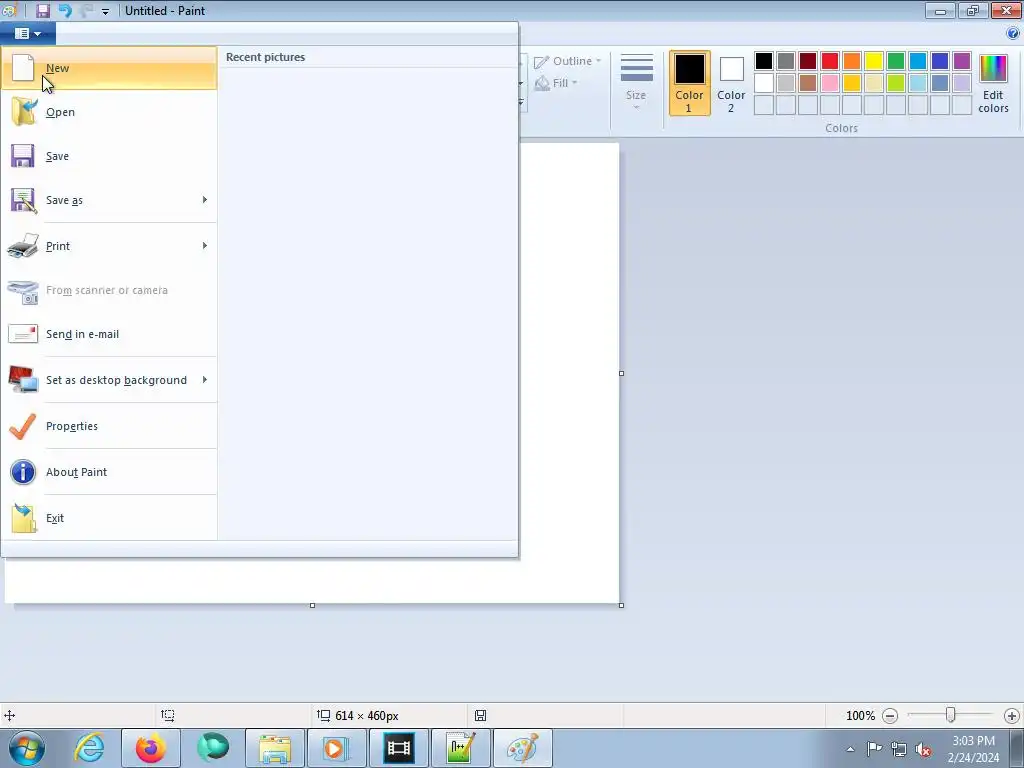Click the Paint palette taskbar icon
The width and height of the screenshot is (1024, 768).
click(x=523, y=748)
